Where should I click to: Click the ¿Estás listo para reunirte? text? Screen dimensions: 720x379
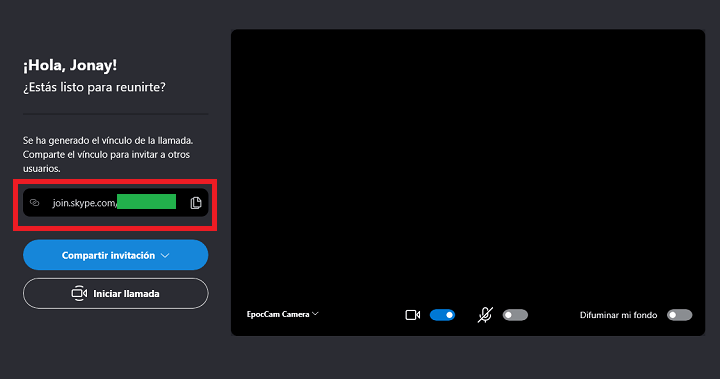[x=94, y=87]
